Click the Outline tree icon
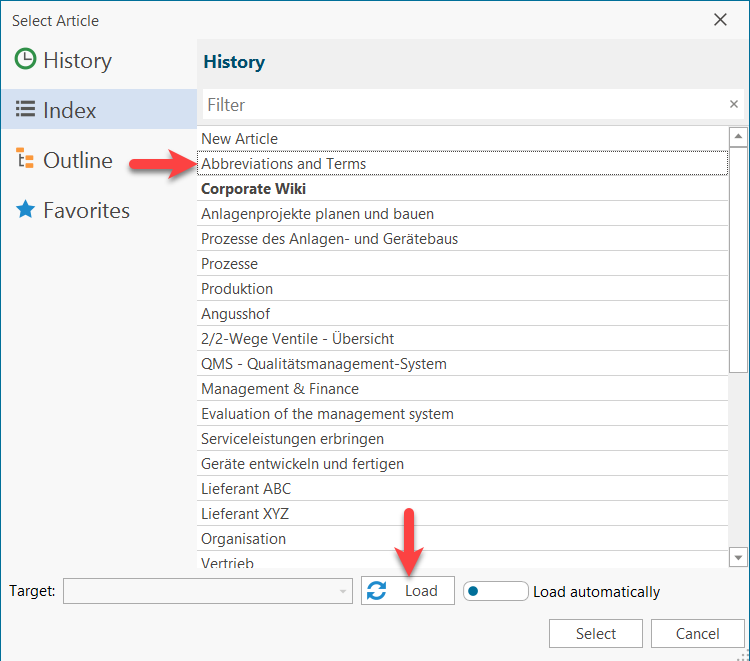Image resolution: width=750 pixels, height=661 pixels. pyautogui.click(x=25, y=160)
